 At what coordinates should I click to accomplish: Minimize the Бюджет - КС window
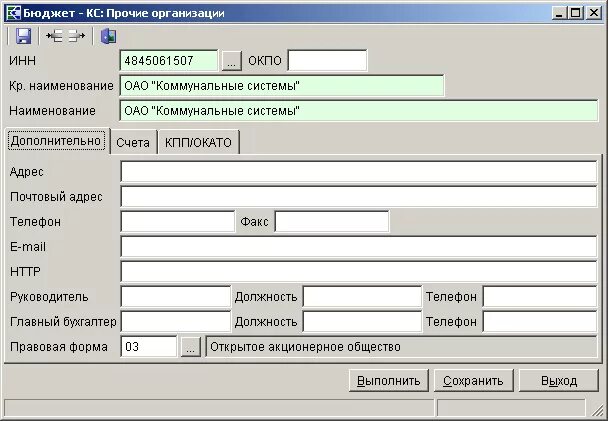[x=559, y=13]
